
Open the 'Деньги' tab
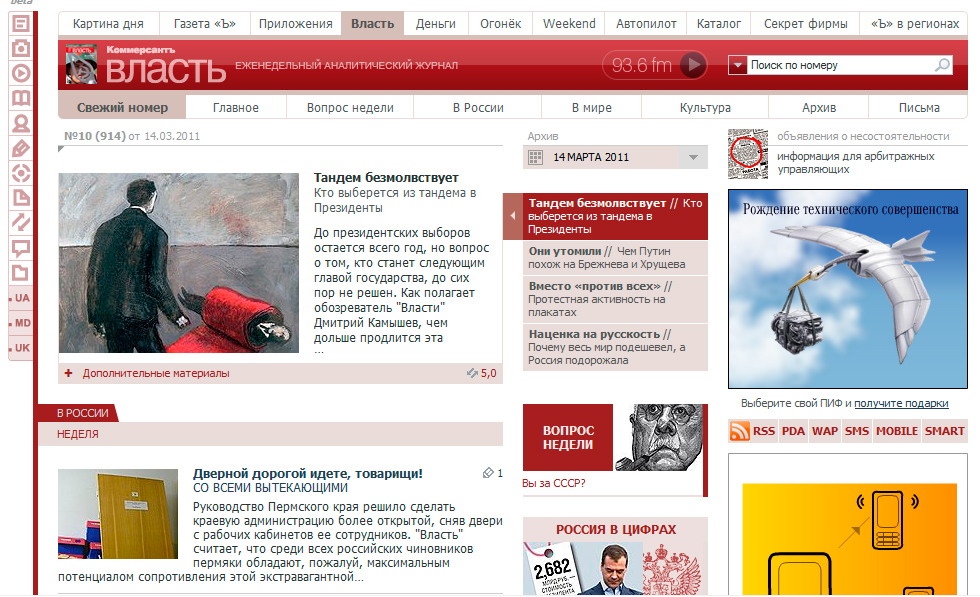pyautogui.click(x=436, y=24)
